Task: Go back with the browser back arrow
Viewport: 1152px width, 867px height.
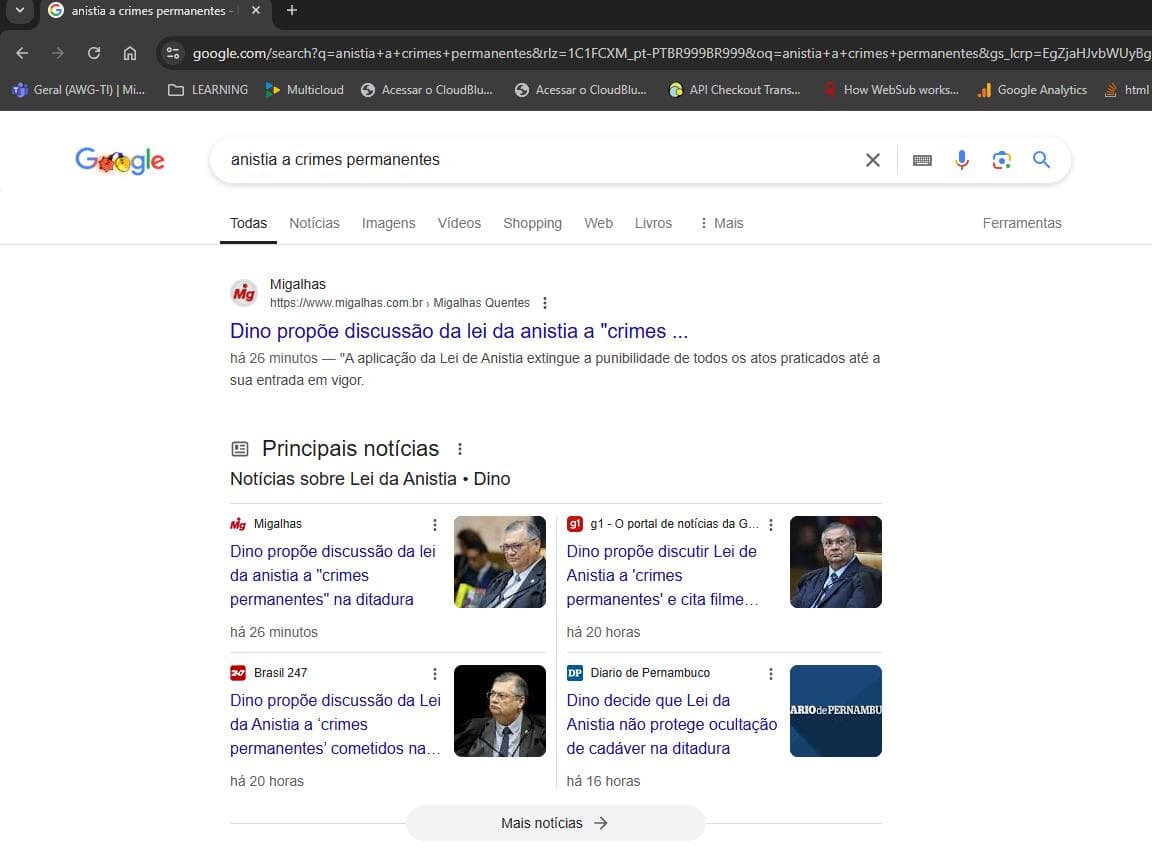Action: click(22, 53)
